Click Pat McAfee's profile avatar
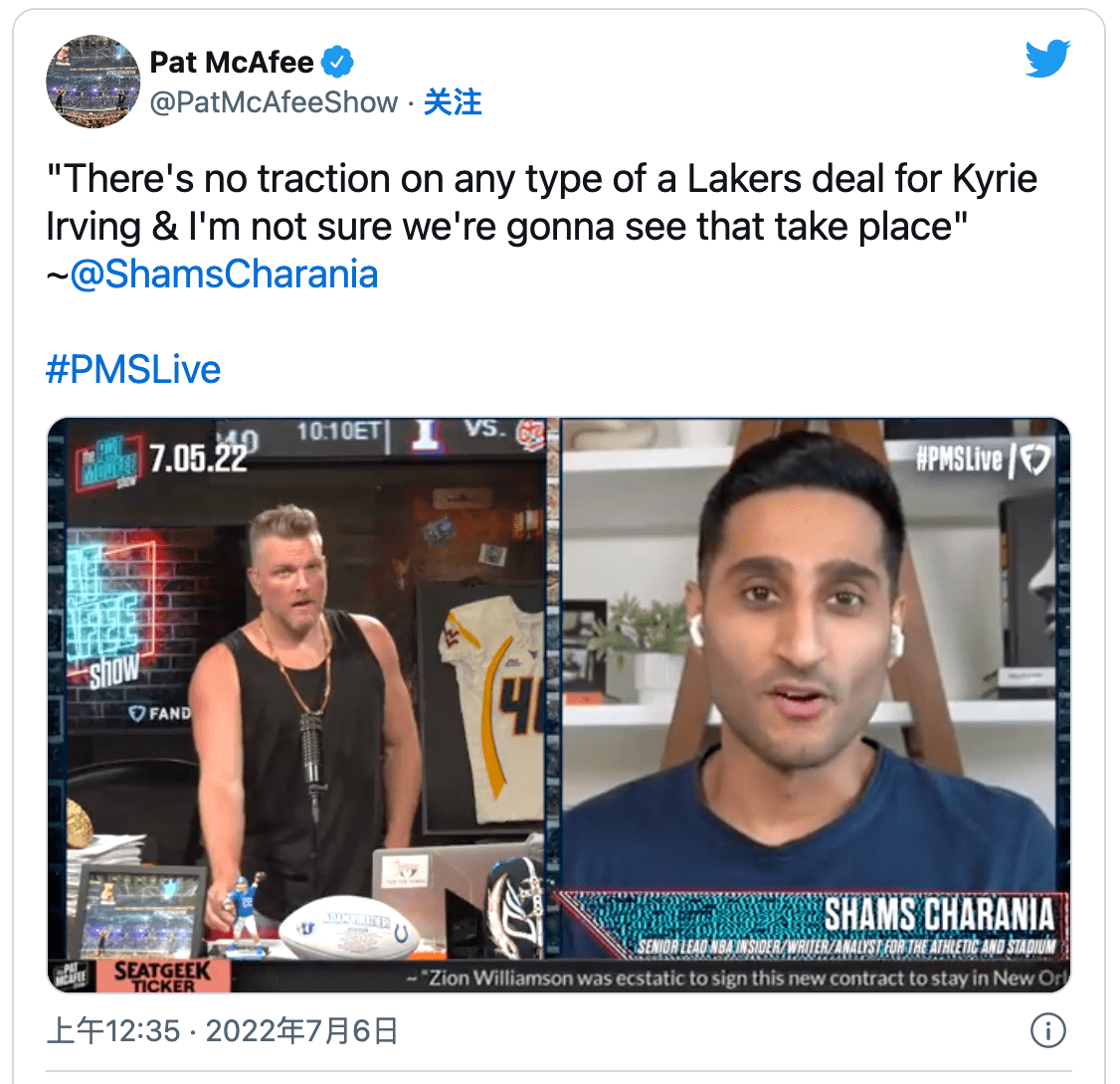Viewport: 1120px width, 1084px height. coord(93,82)
